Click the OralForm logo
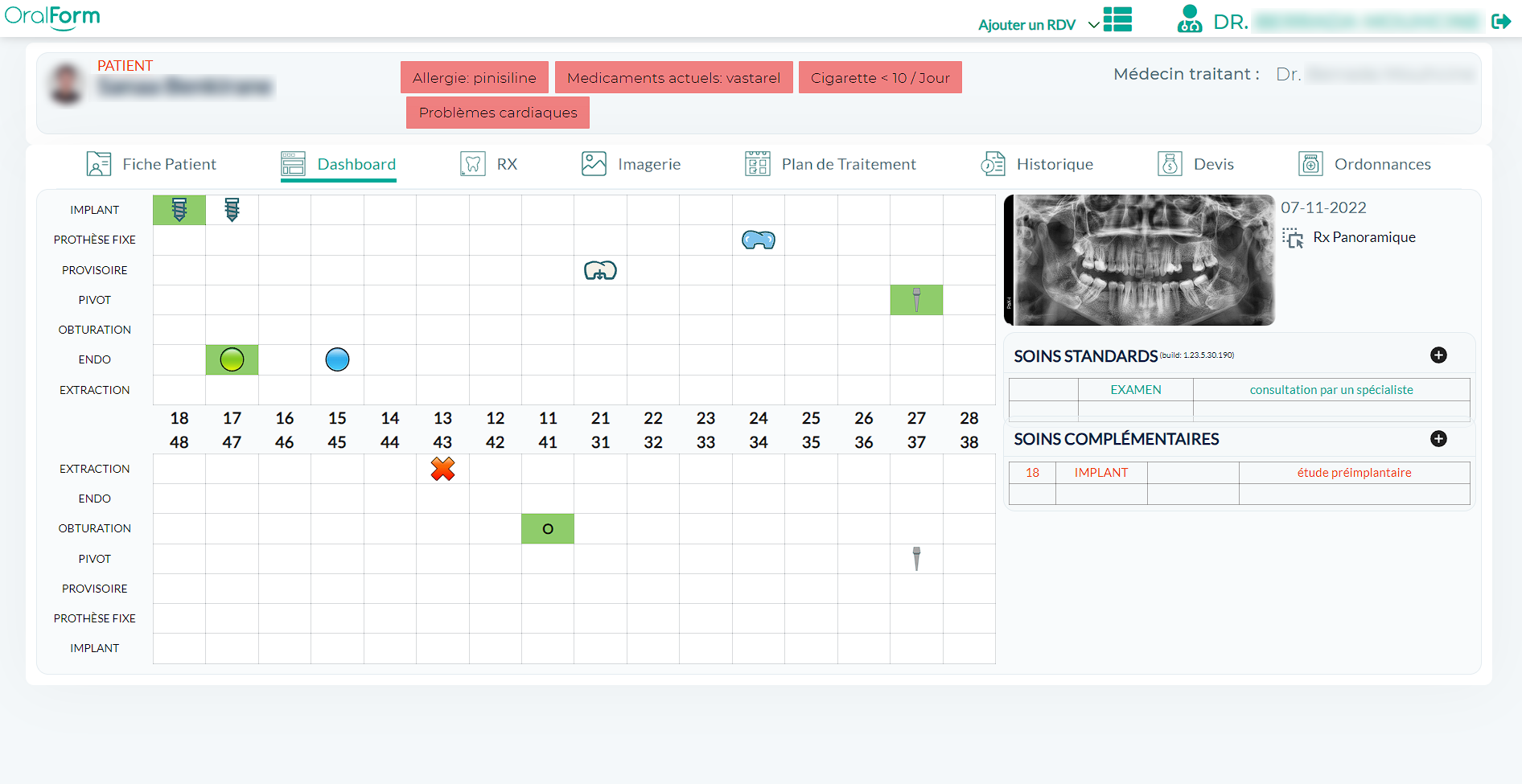The height and width of the screenshot is (784, 1522). pos(52,18)
